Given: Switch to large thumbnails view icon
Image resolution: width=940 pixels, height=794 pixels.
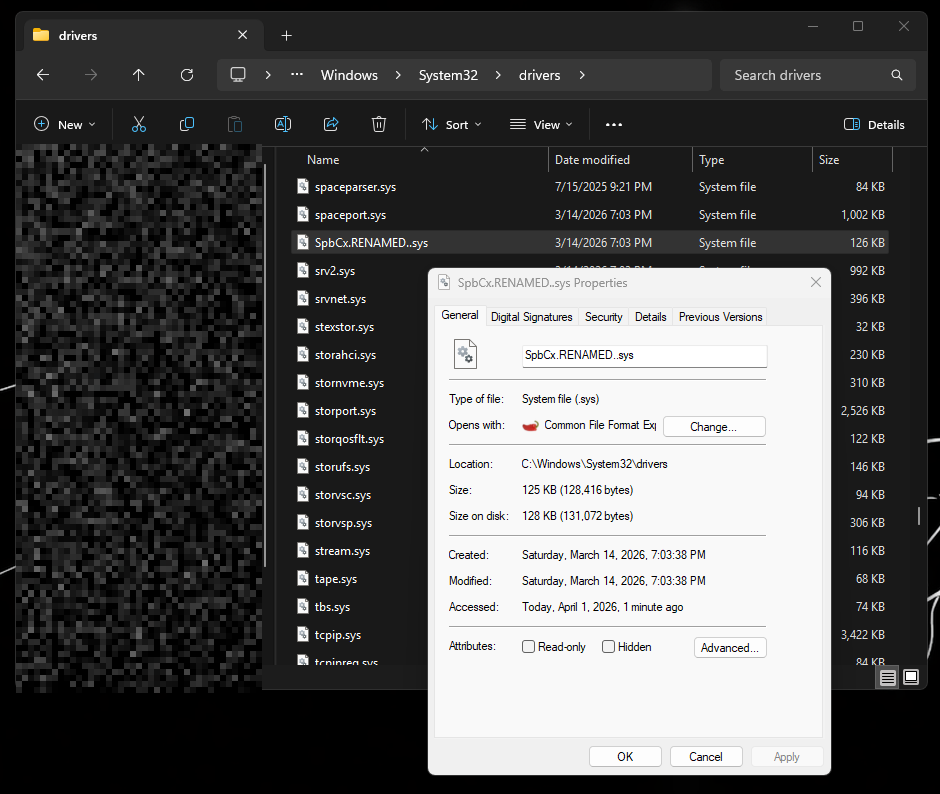Looking at the screenshot, I should coord(911,677).
